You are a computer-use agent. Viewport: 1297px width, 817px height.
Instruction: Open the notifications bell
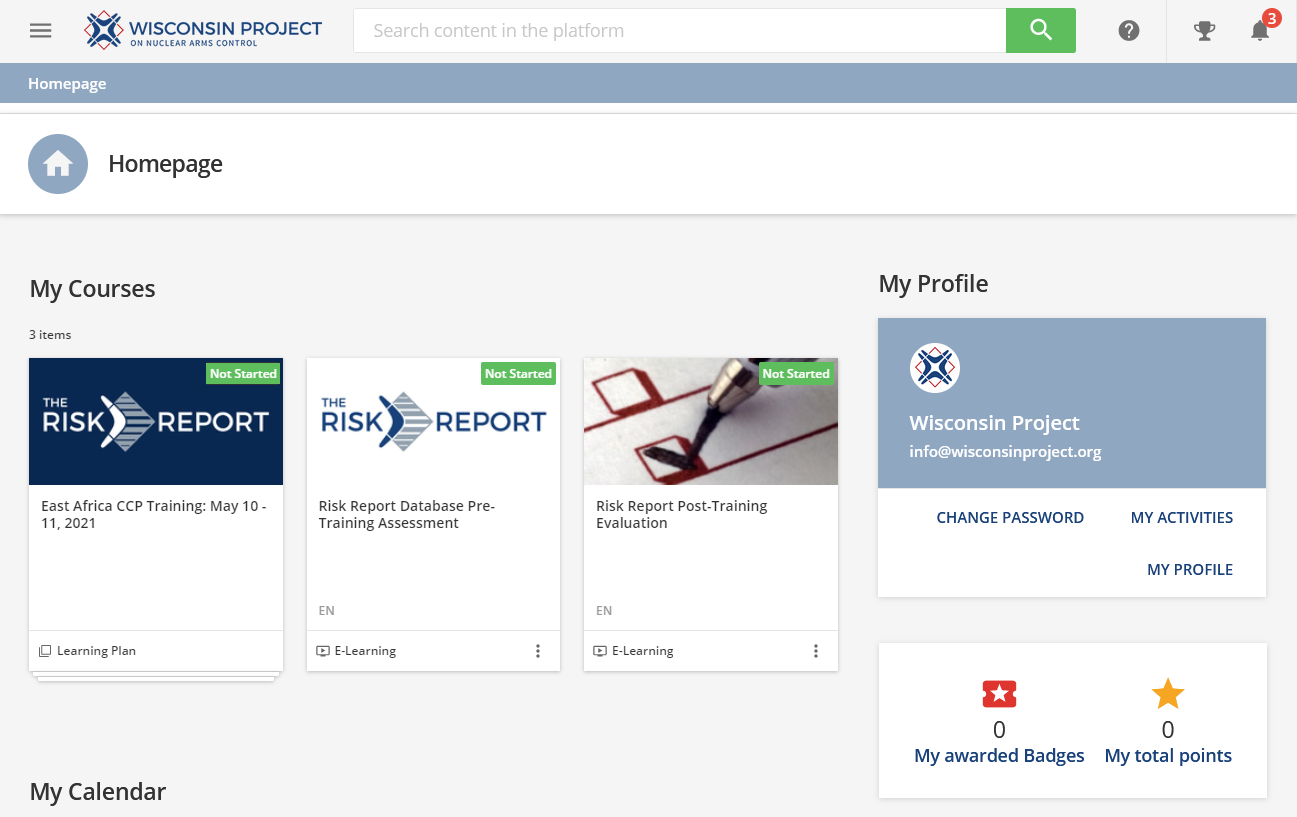[x=1260, y=31]
